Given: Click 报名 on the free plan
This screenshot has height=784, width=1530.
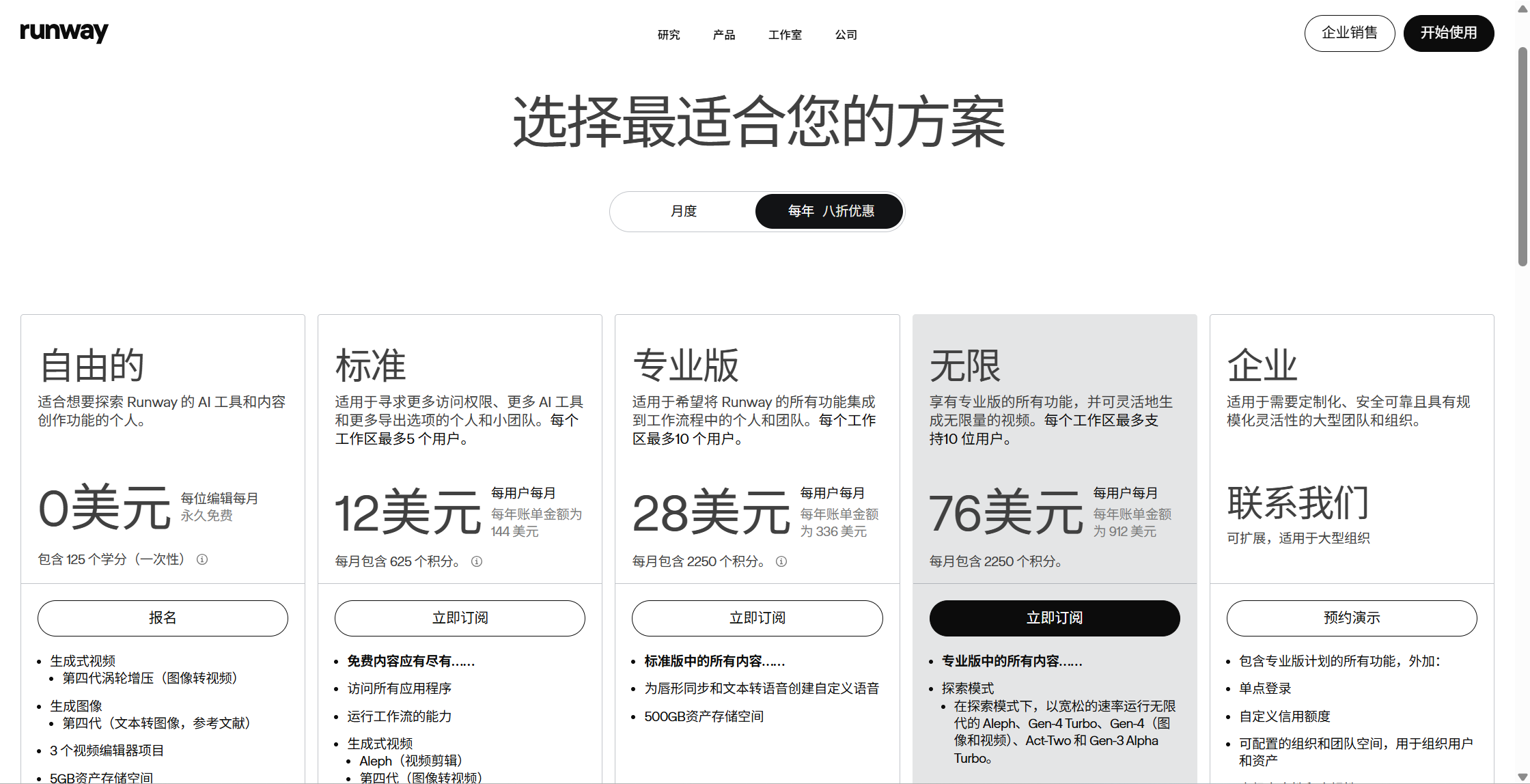Looking at the screenshot, I should tap(163, 618).
